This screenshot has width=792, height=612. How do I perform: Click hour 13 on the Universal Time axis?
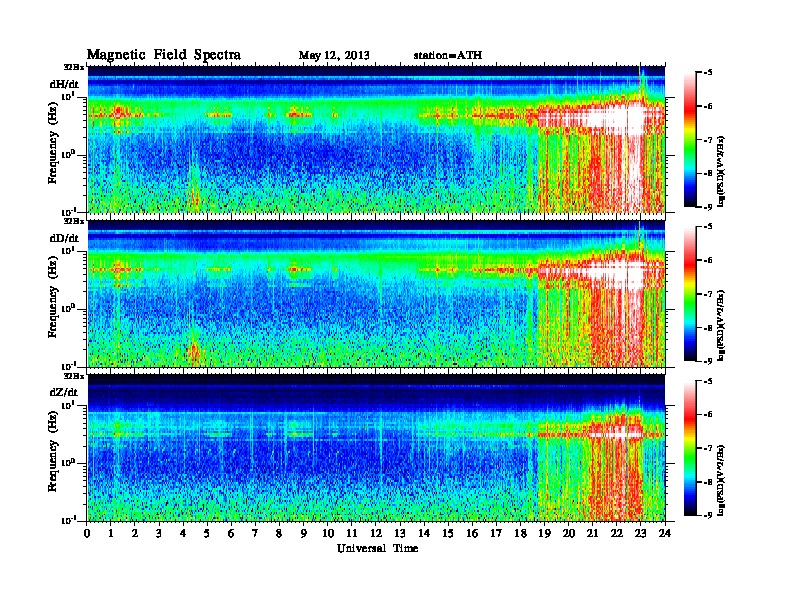coord(400,533)
